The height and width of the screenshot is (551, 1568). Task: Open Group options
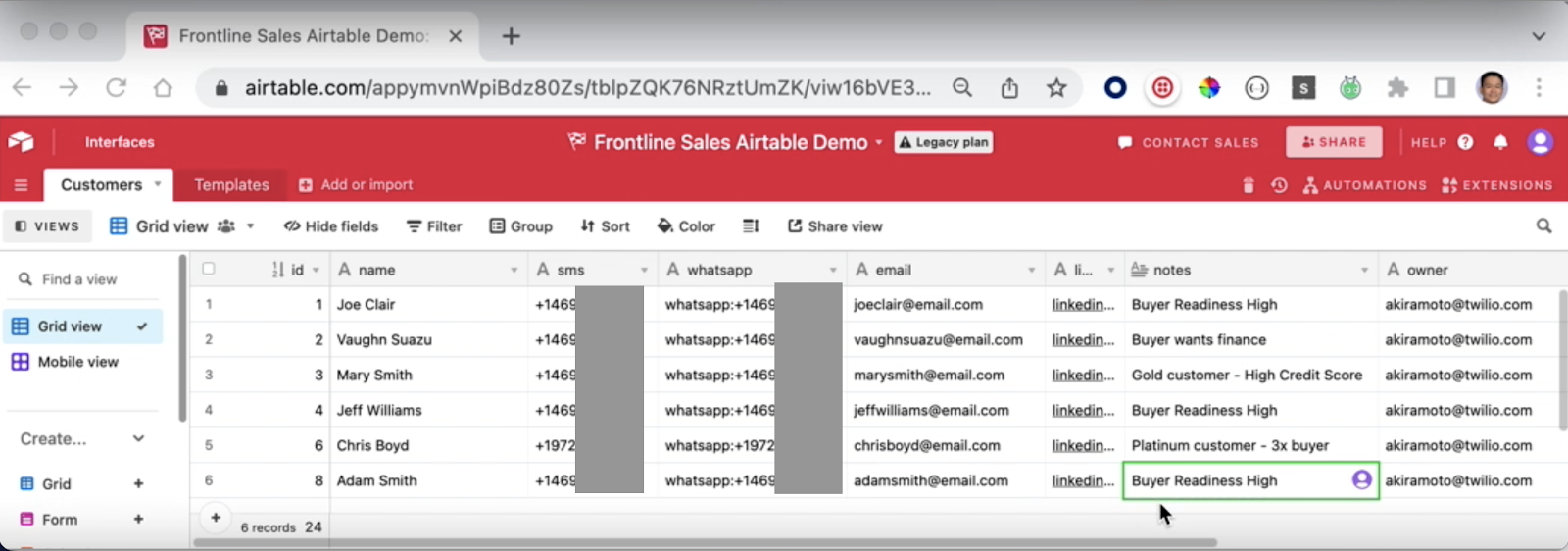[521, 226]
